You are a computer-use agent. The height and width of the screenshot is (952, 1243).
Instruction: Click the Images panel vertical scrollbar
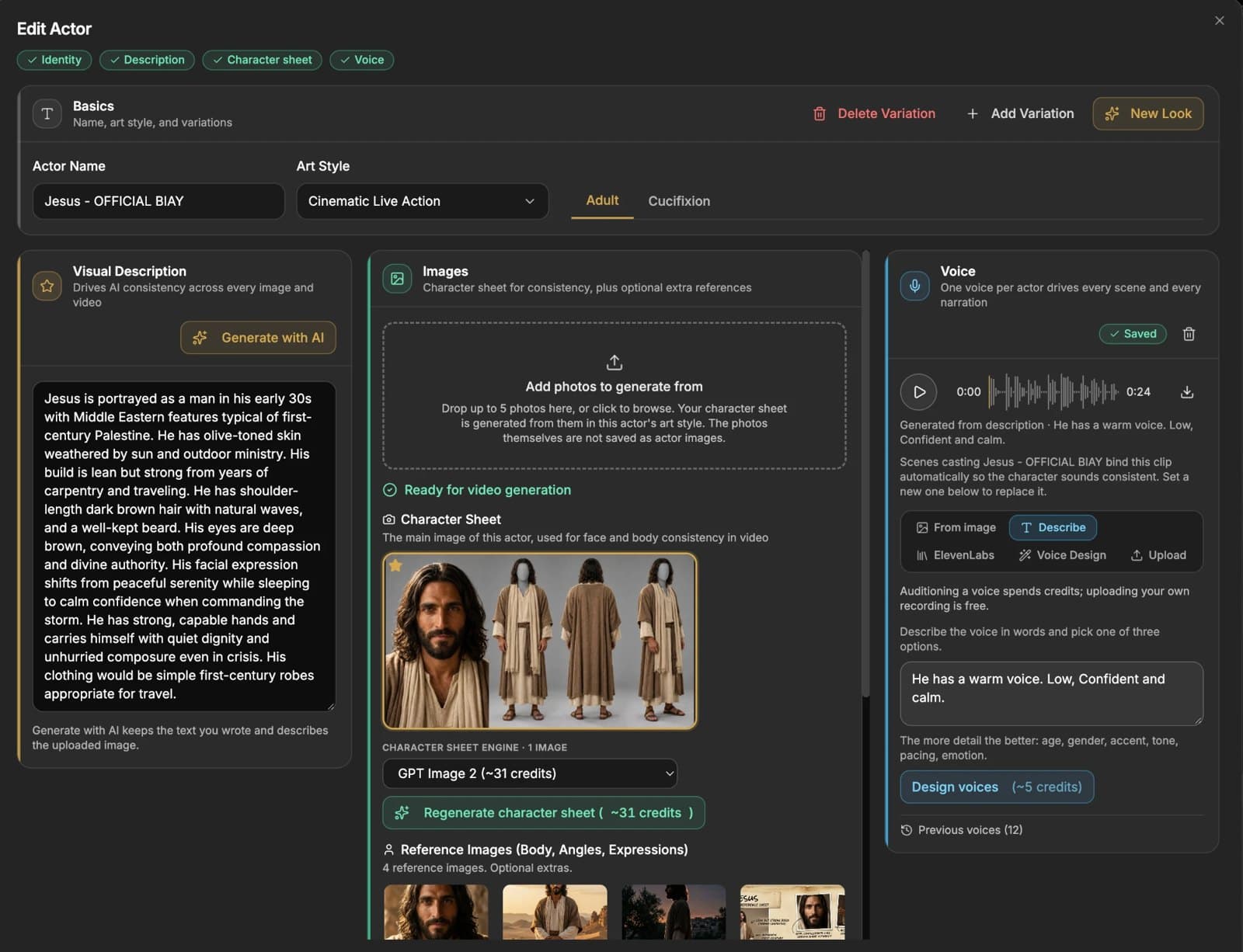point(865,474)
